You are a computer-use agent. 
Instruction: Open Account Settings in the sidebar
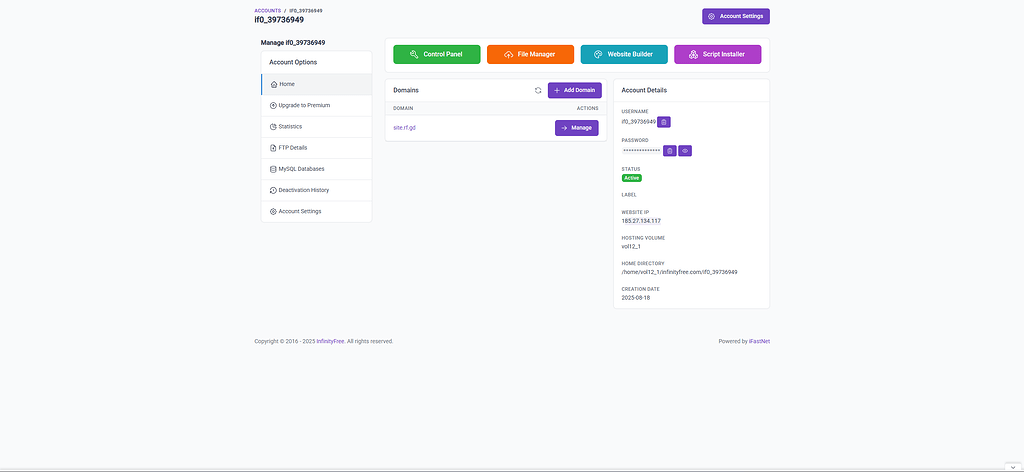click(317, 212)
